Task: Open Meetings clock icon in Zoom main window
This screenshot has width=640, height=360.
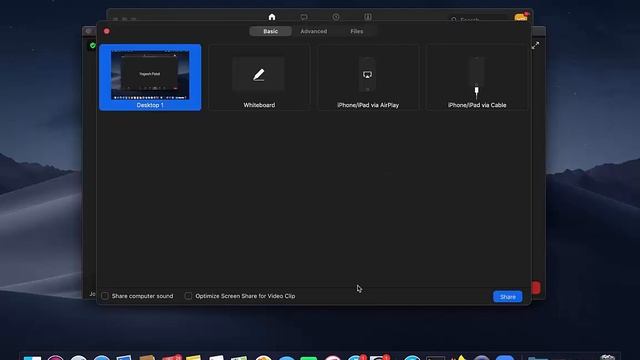Action: pos(336,17)
